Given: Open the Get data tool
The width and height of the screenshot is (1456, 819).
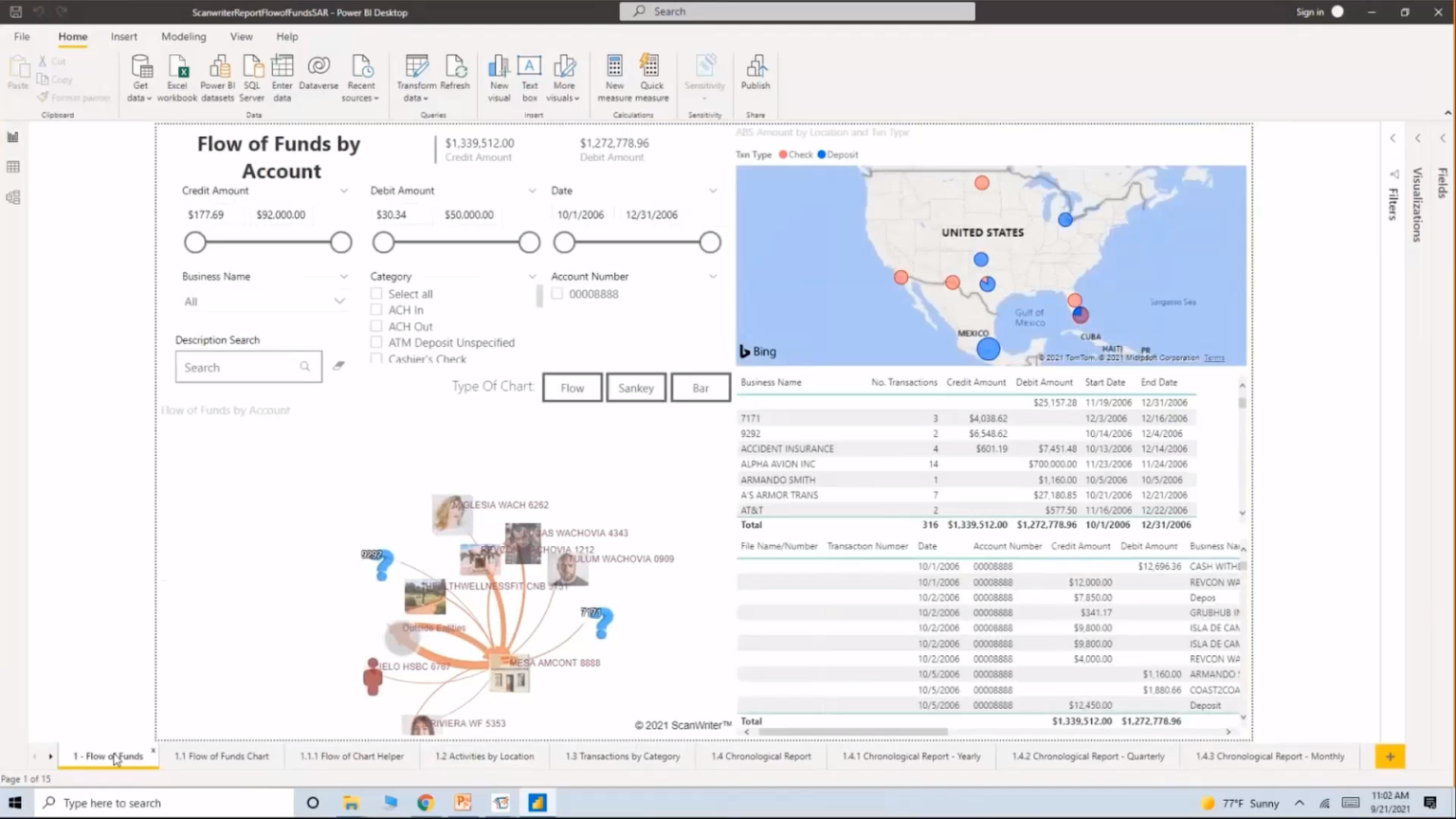Looking at the screenshot, I should pyautogui.click(x=140, y=78).
